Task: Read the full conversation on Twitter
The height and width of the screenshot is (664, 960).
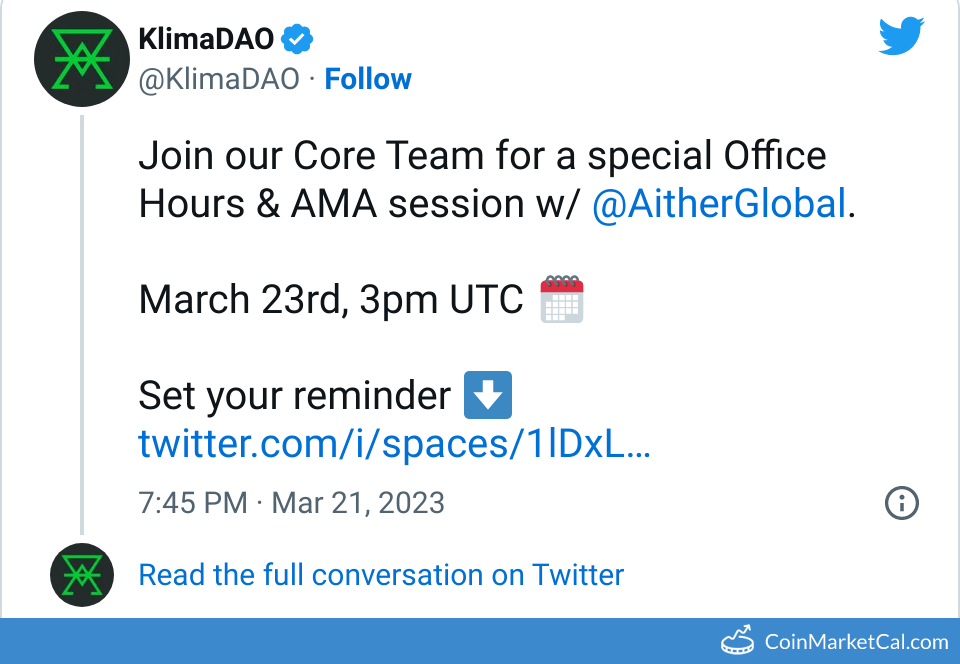Action: point(381,575)
